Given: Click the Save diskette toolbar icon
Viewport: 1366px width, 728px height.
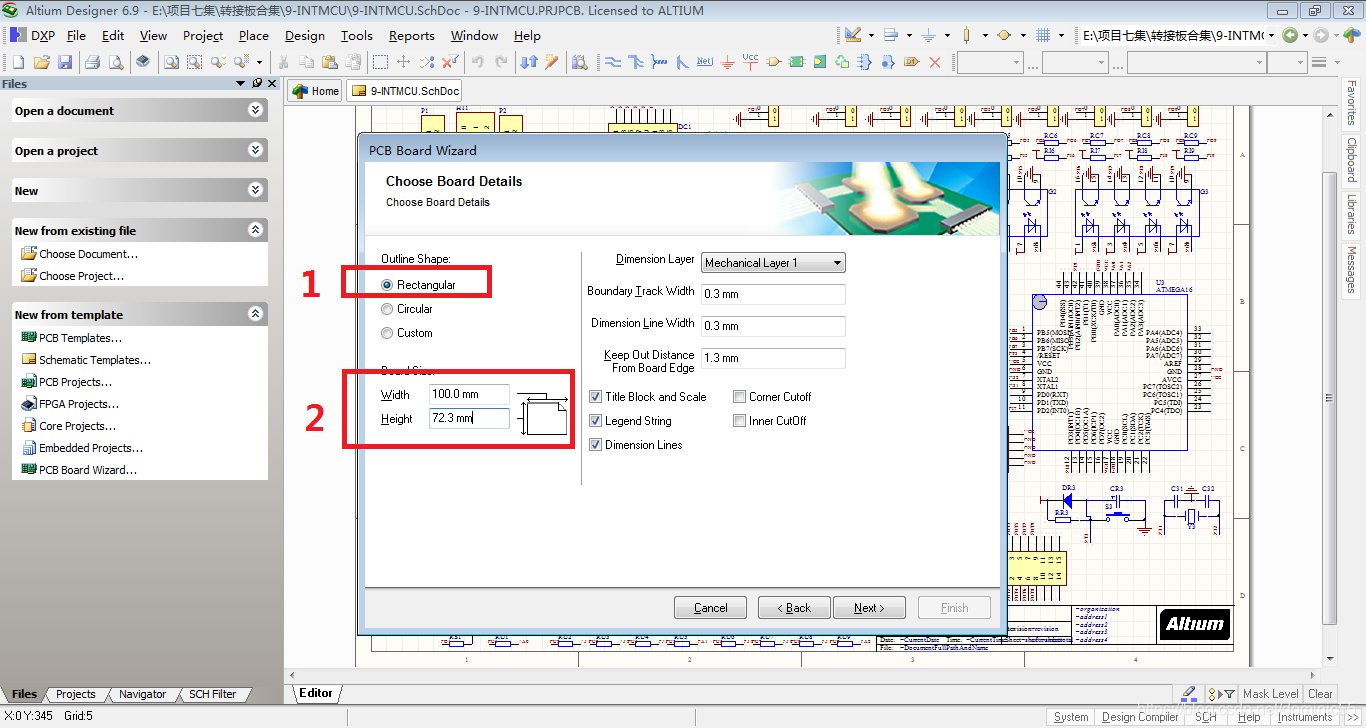Looking at the screenshot, I should pyautogui.click(x=65, y=62).
